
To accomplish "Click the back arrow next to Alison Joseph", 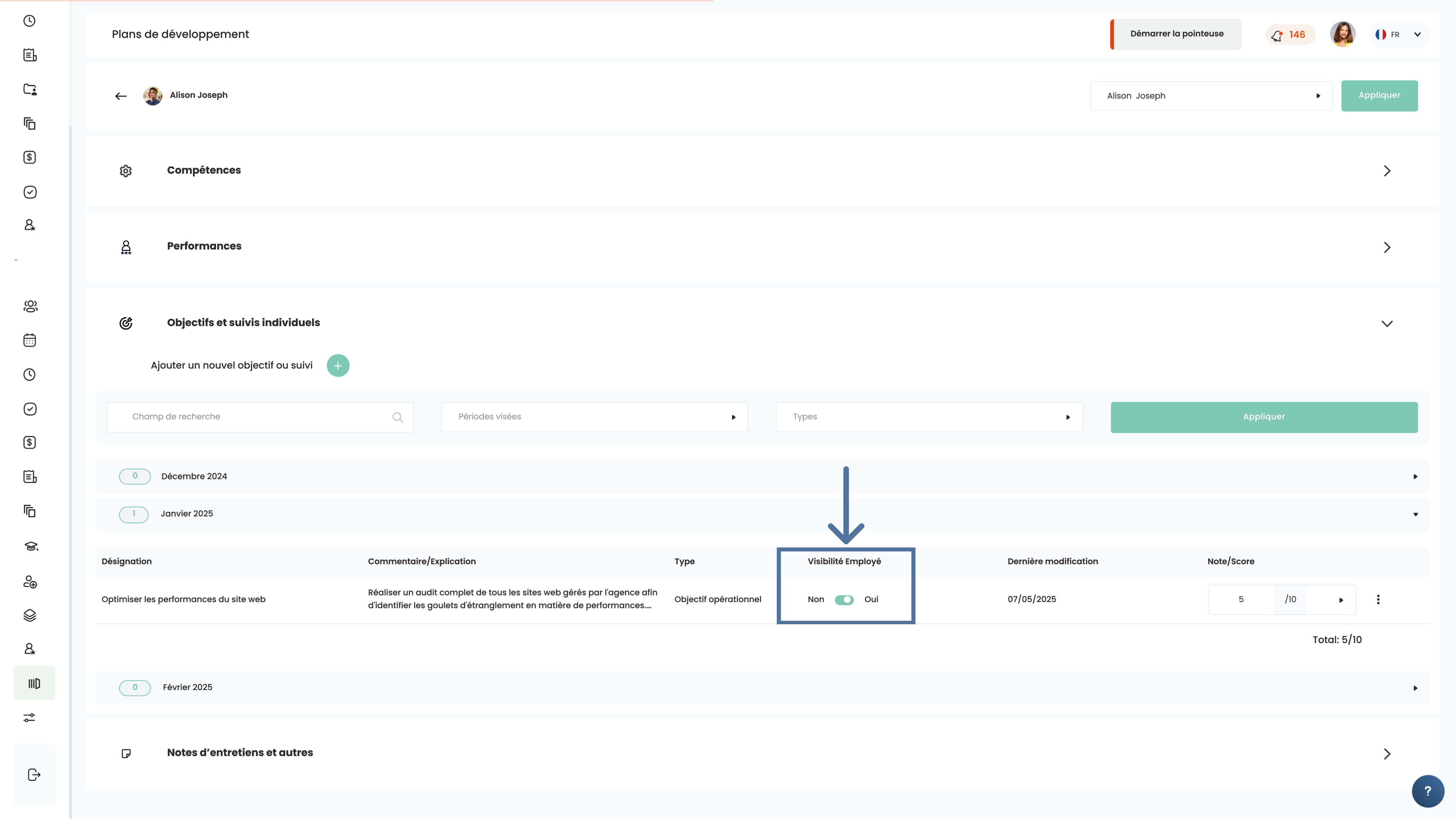I will click(x=120, y=96).
